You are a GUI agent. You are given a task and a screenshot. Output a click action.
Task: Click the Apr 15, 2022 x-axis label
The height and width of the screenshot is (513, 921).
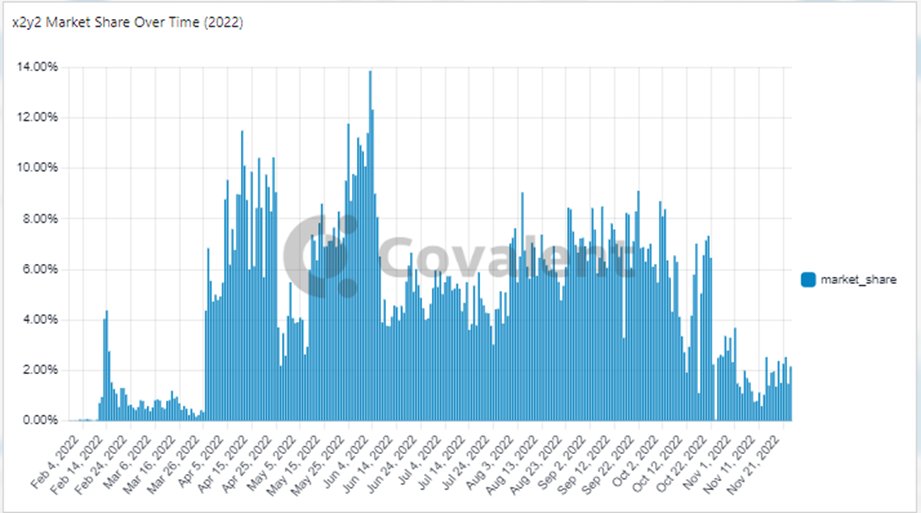tap(223, 464)
